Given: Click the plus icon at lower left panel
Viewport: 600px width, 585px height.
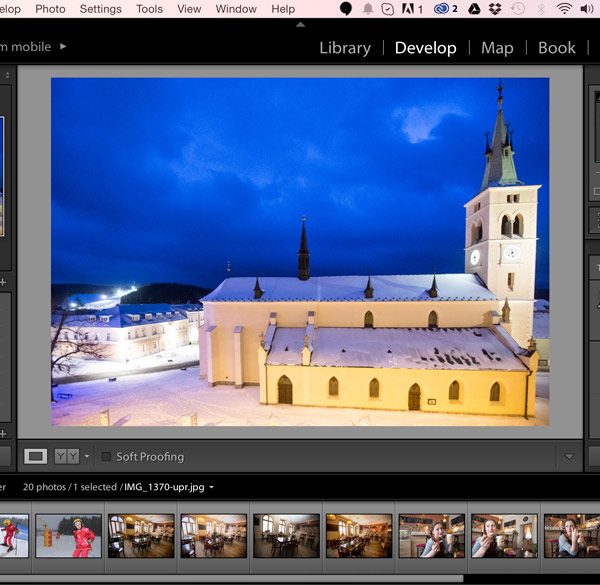Looking at the screenshot, I should (x=3, y=433).
